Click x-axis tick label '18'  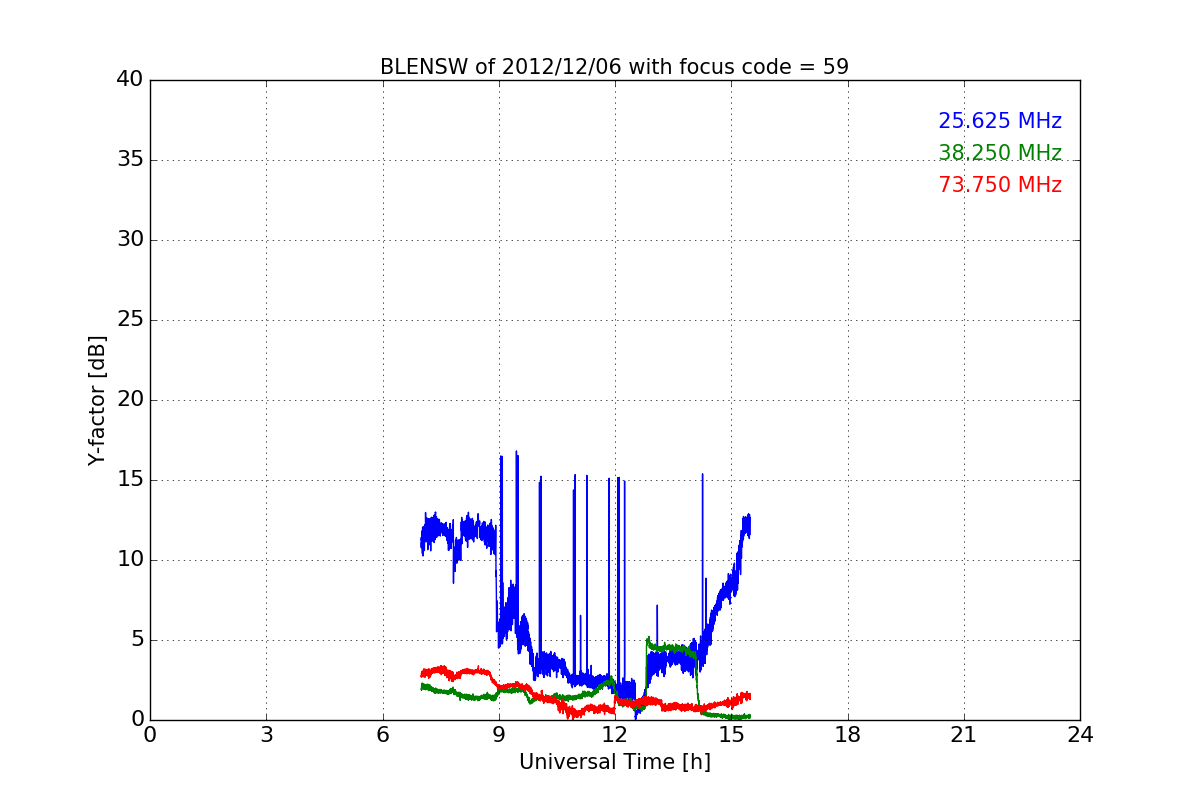click(847, 735)
